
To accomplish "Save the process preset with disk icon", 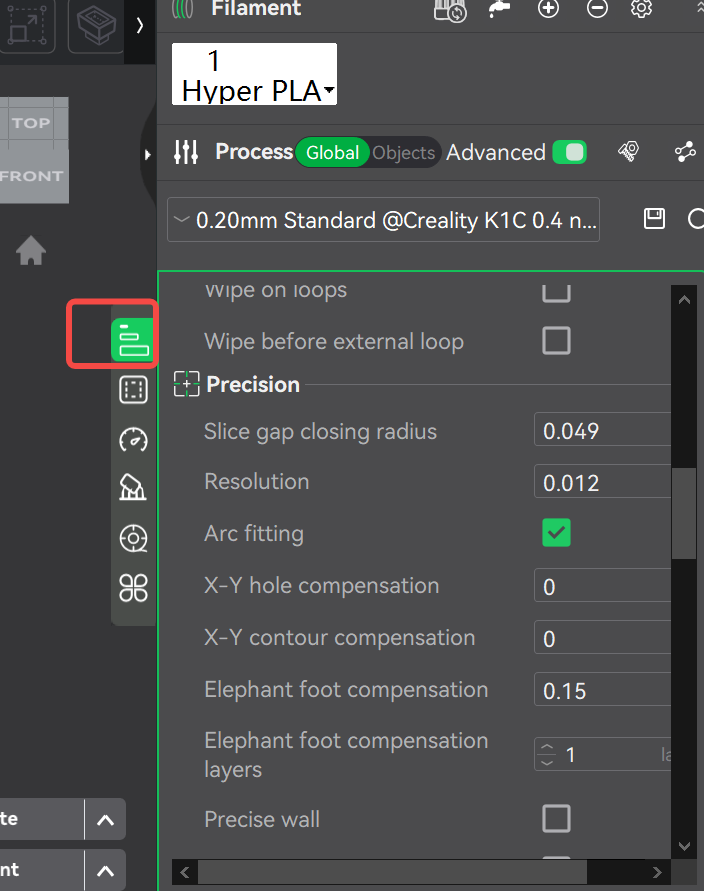I will point(654,219).
